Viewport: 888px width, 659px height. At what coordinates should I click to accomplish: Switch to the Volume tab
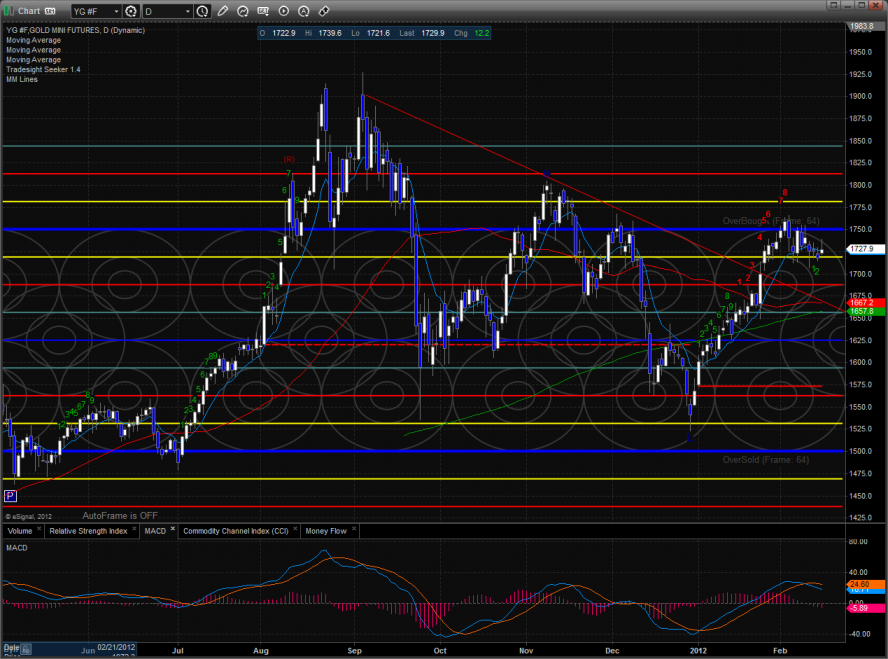(x=20, y=531)
